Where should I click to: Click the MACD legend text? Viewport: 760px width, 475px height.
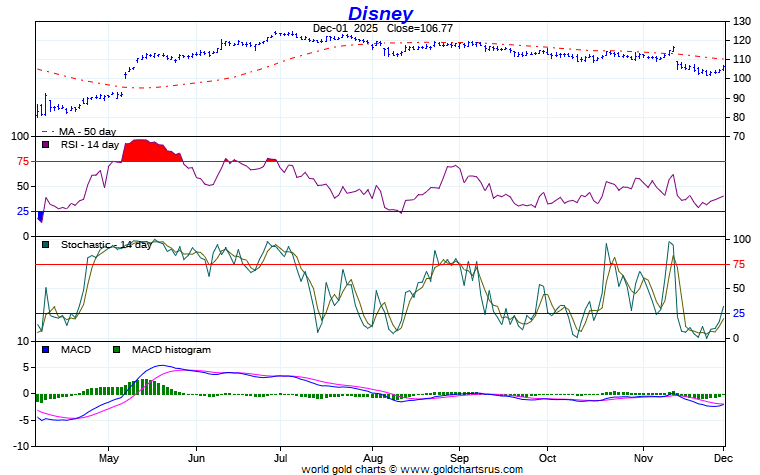pyautogui.click(x=76, y=349)
